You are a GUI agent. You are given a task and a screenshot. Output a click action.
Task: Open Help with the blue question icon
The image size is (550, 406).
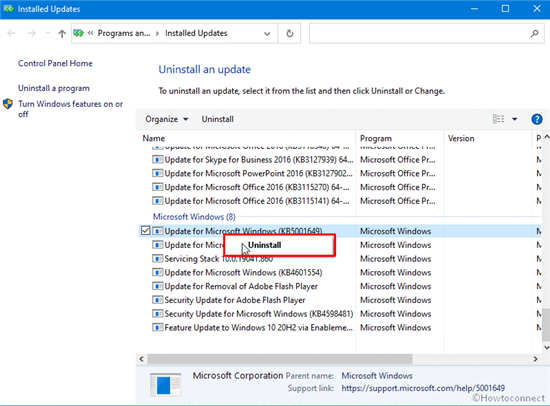point(537,119)
